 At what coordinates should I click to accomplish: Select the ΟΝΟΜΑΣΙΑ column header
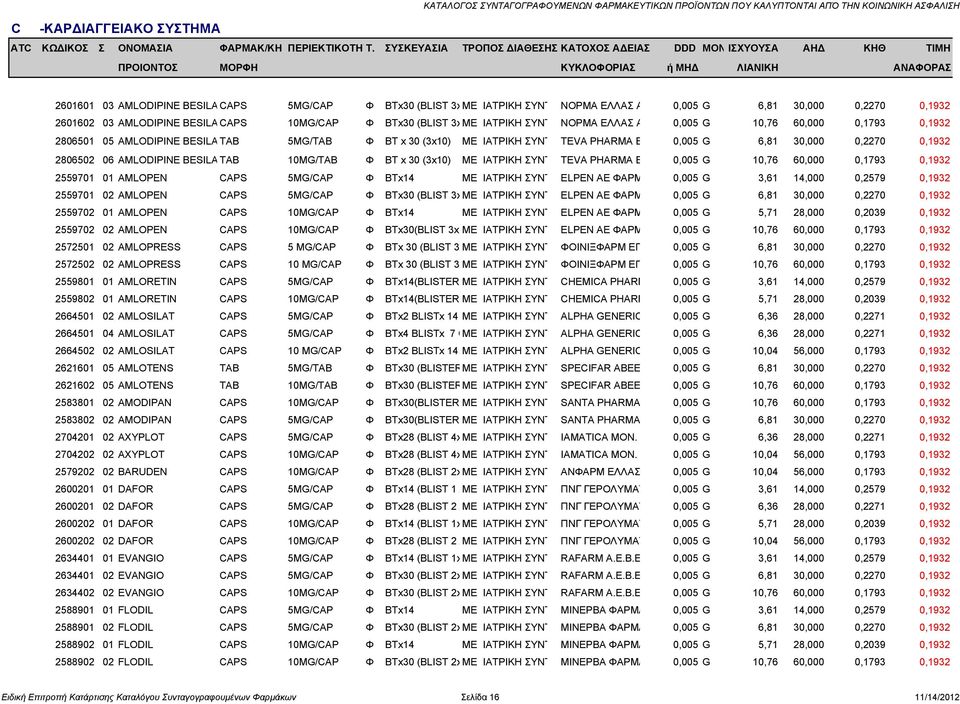click(145, 48)
